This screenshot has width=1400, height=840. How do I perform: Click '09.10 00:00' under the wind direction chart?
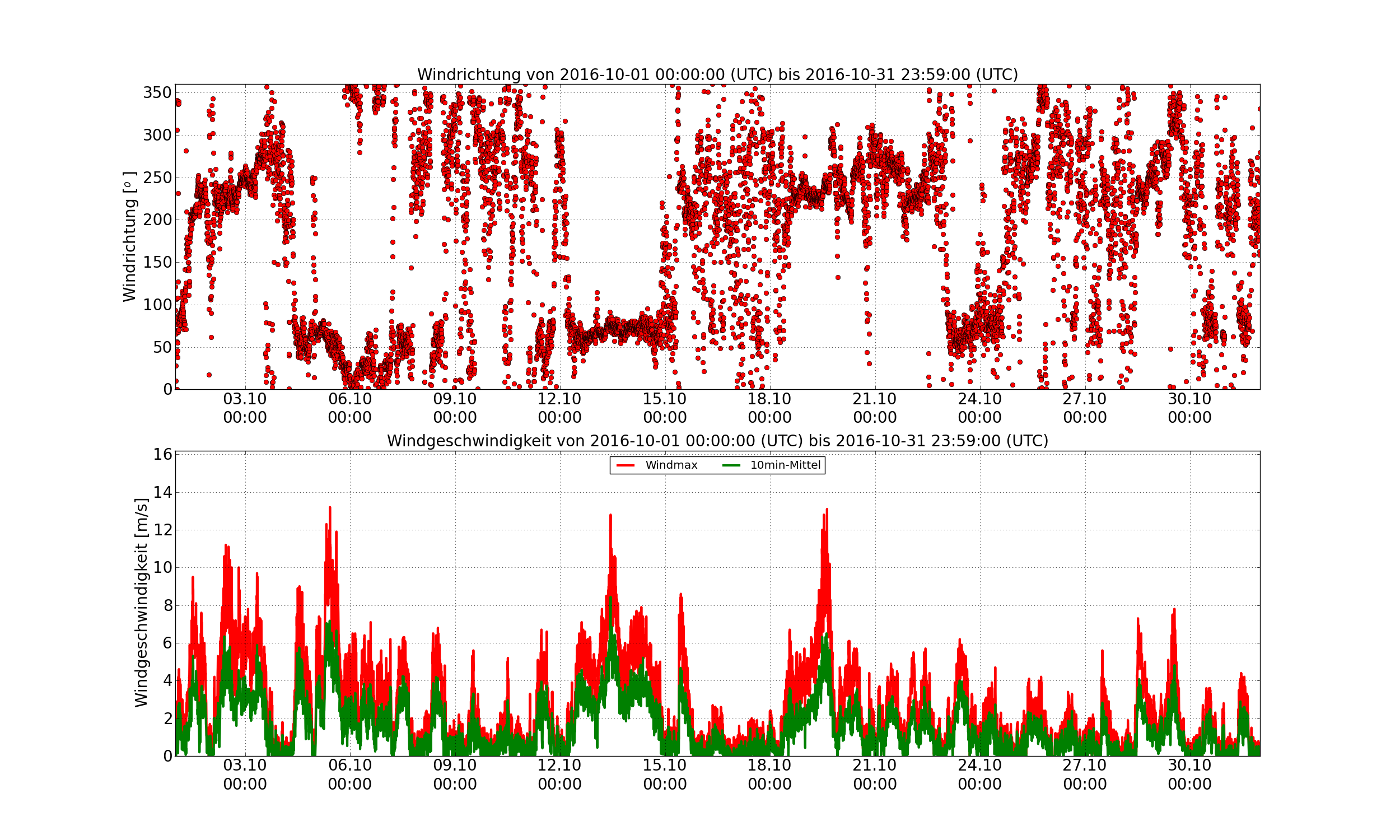coord(455,408)
